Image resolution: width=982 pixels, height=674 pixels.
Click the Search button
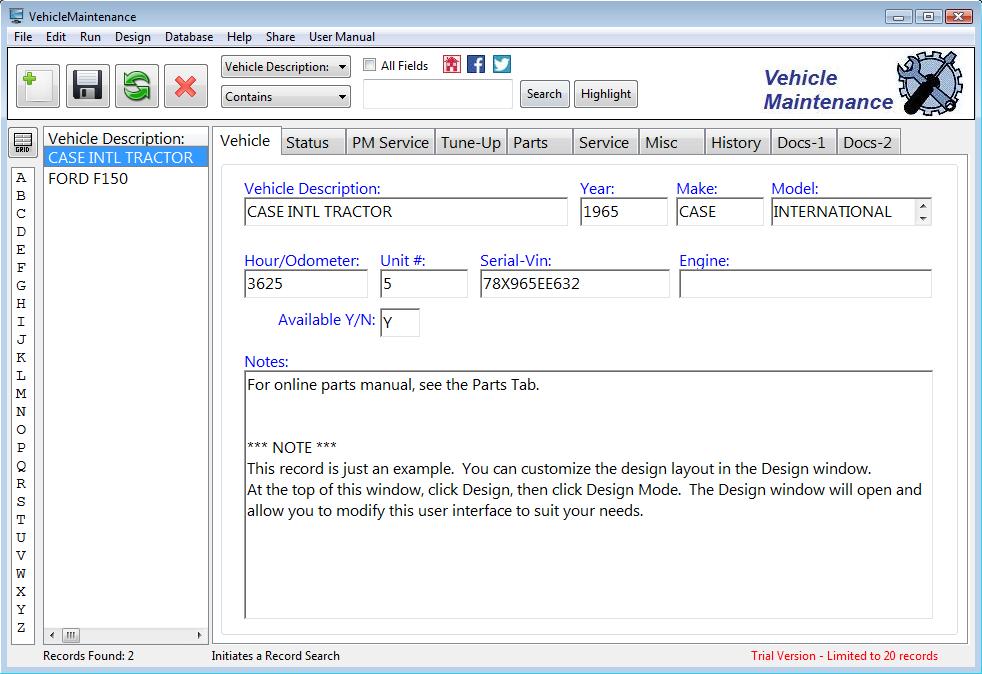[544, 94]
